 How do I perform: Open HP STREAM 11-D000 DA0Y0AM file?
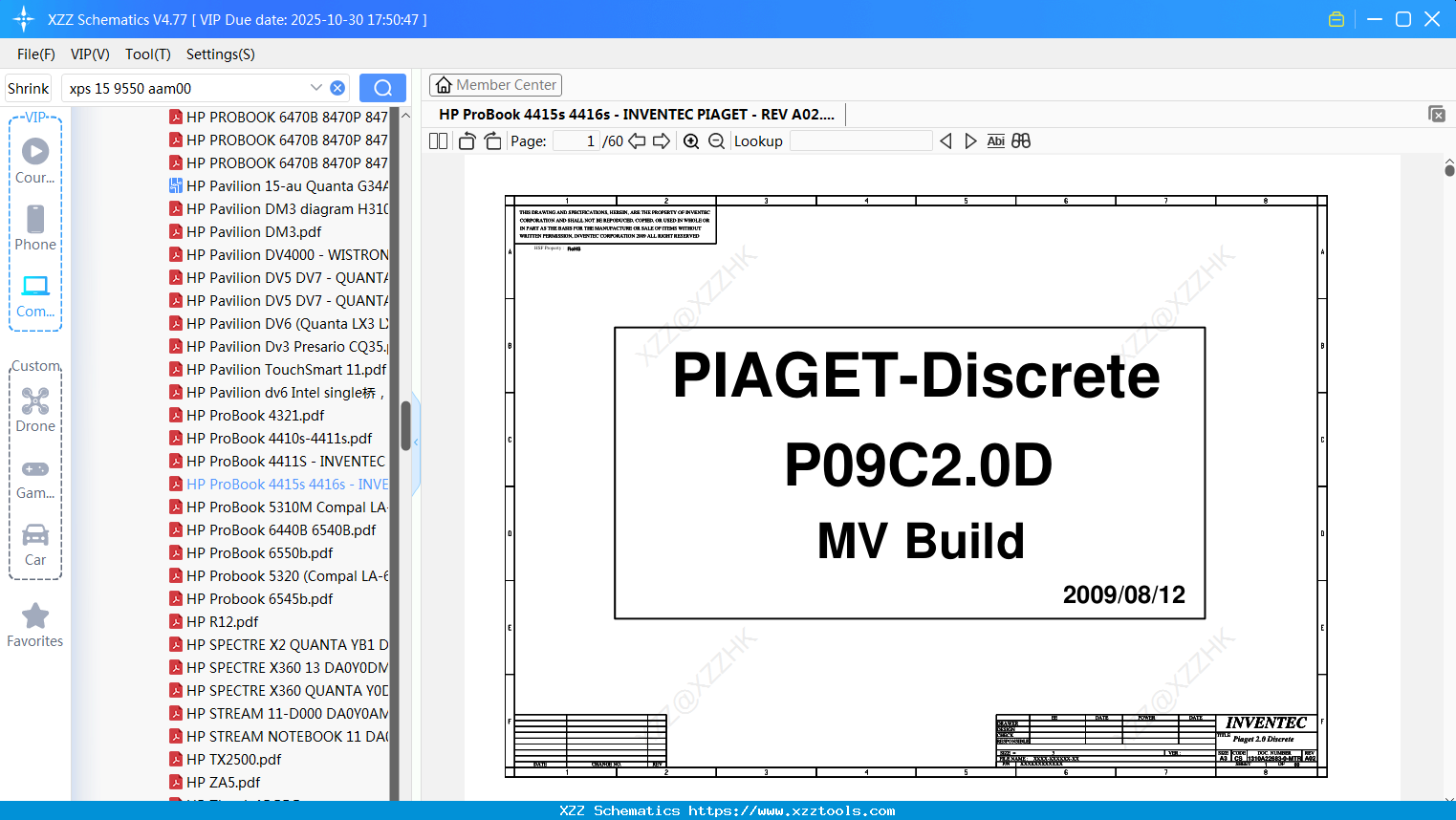tap(279, 714)
